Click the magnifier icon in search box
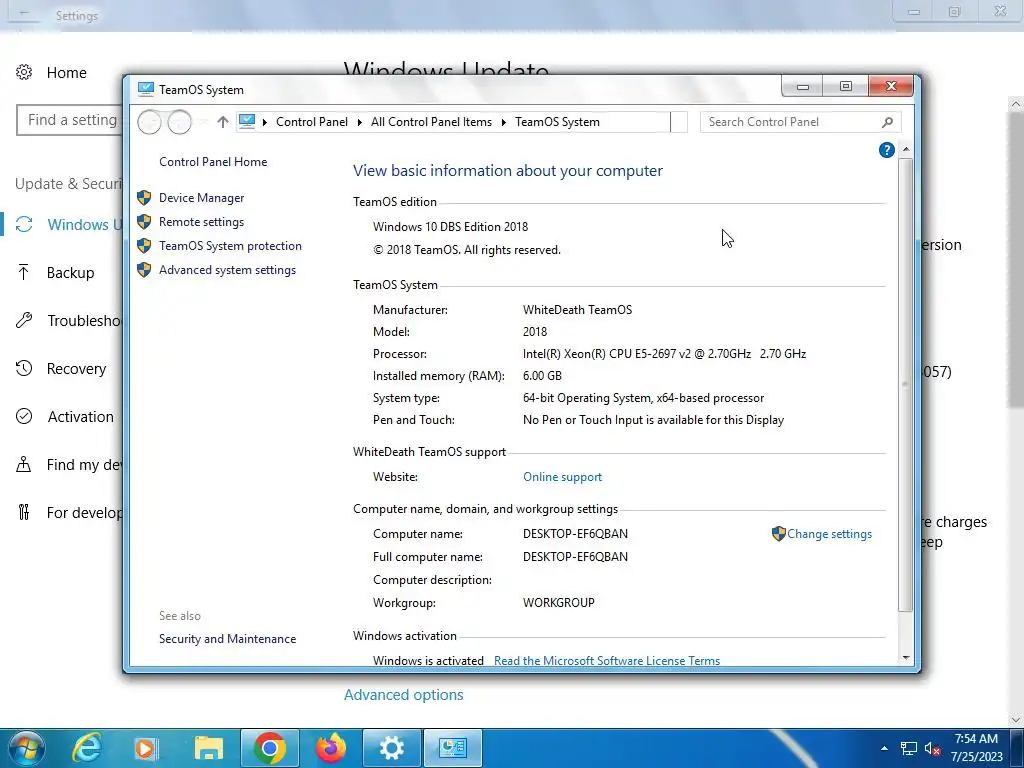Screen dimensions: 1024x768 pos(887,122)
